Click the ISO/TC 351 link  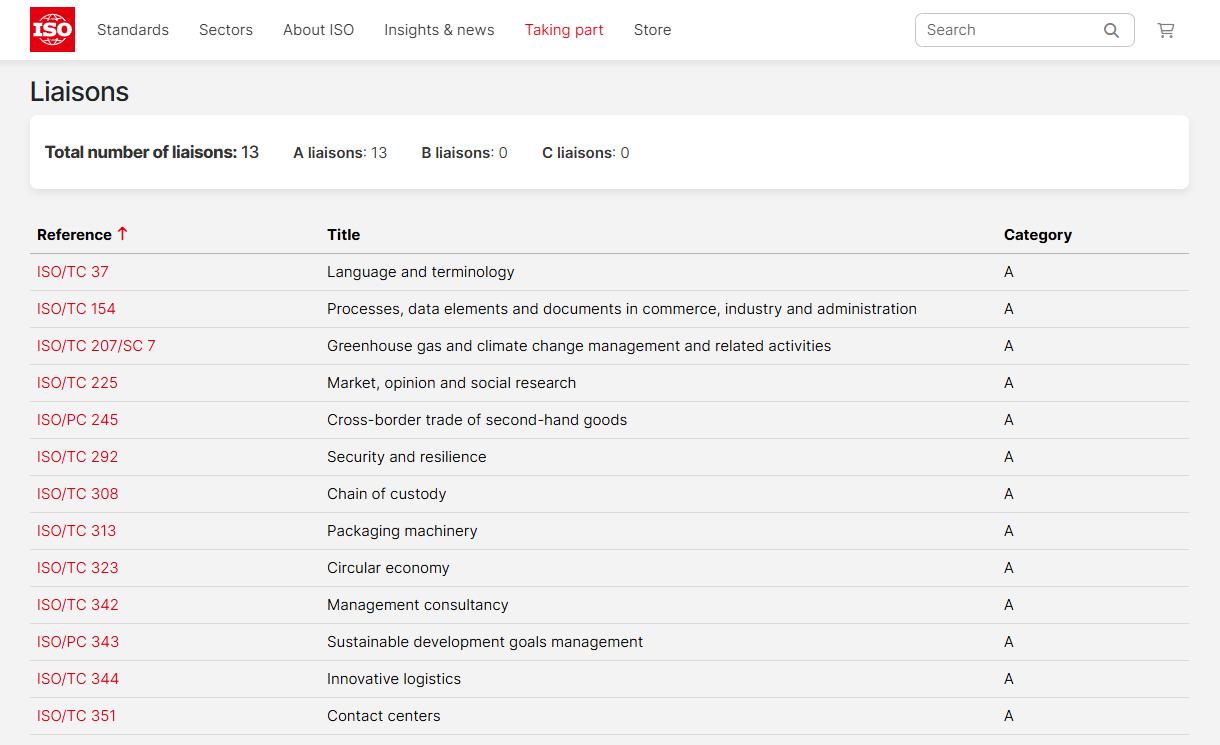[x=76, y=716]
